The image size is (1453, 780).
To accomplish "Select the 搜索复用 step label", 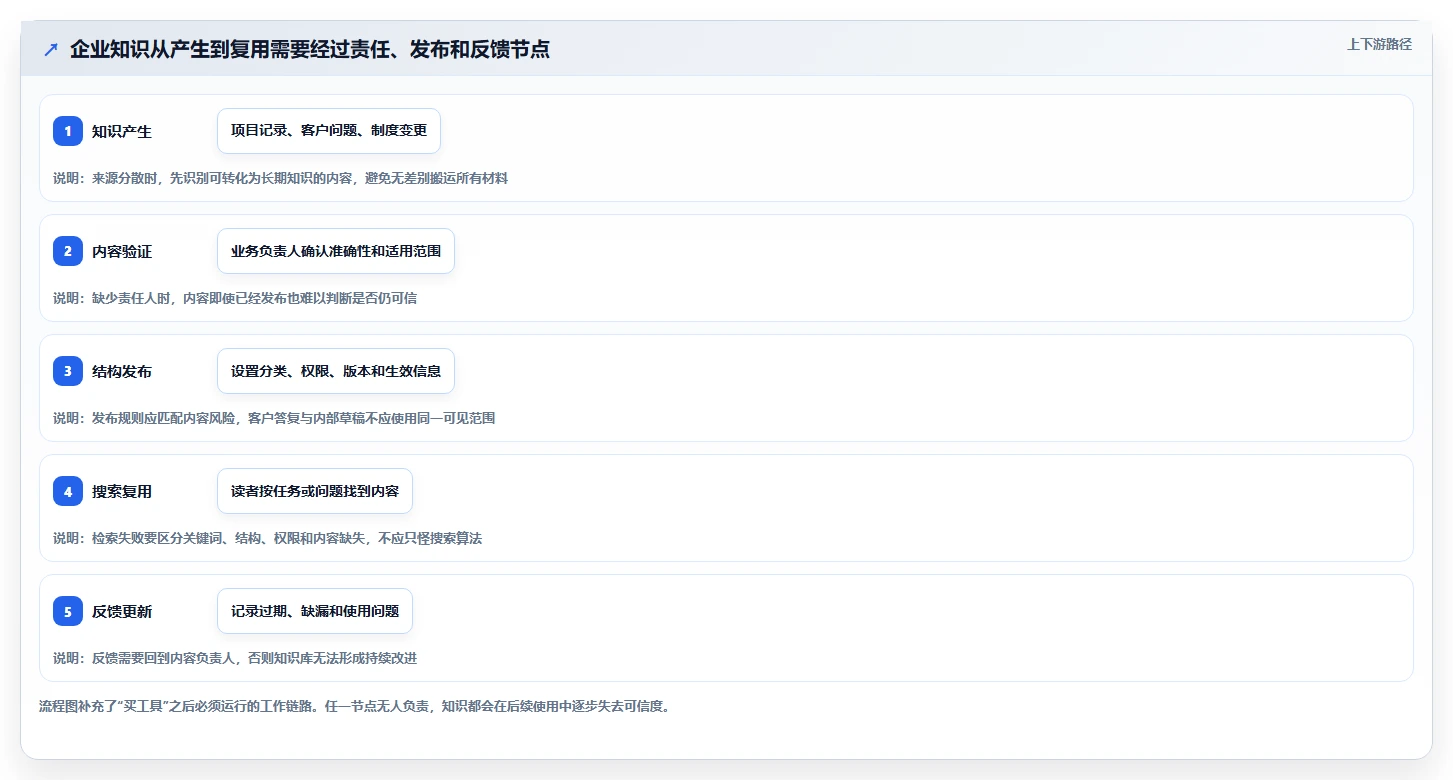I will click(122, 491).
